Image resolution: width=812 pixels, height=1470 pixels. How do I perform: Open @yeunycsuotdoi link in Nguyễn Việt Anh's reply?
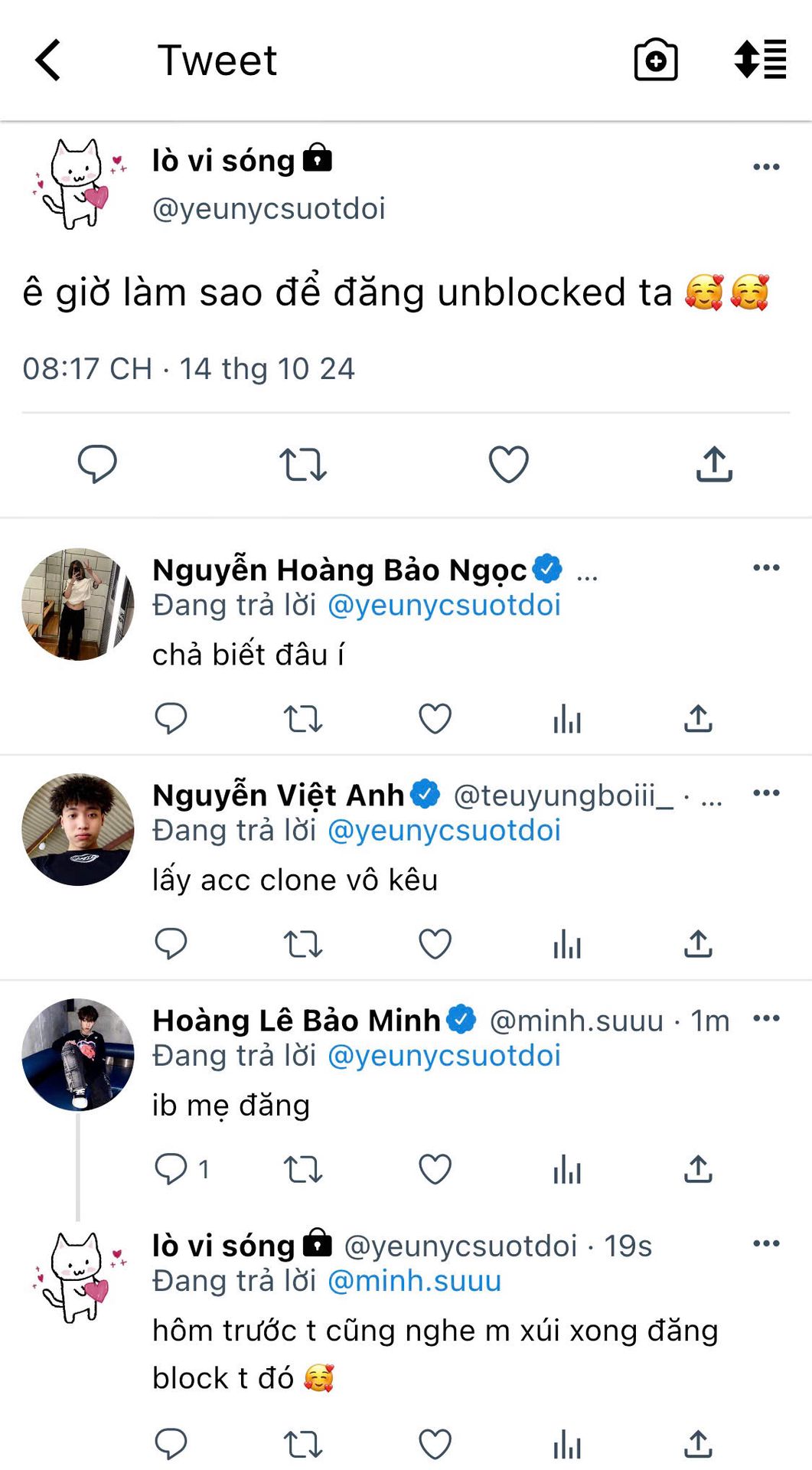coord(444,831)
